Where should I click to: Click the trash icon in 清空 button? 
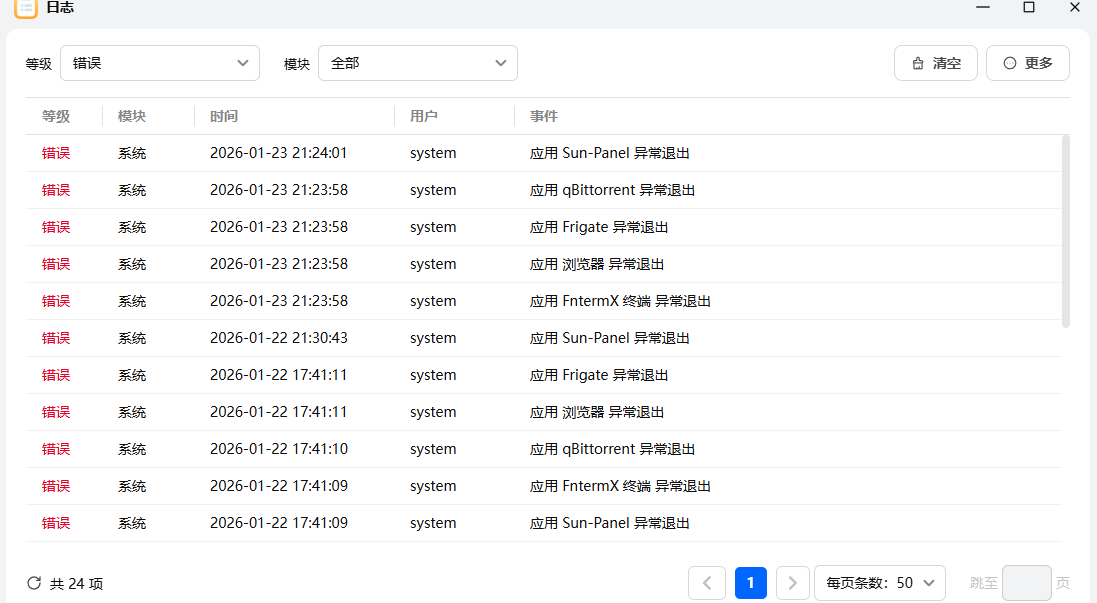pos(918,63)
